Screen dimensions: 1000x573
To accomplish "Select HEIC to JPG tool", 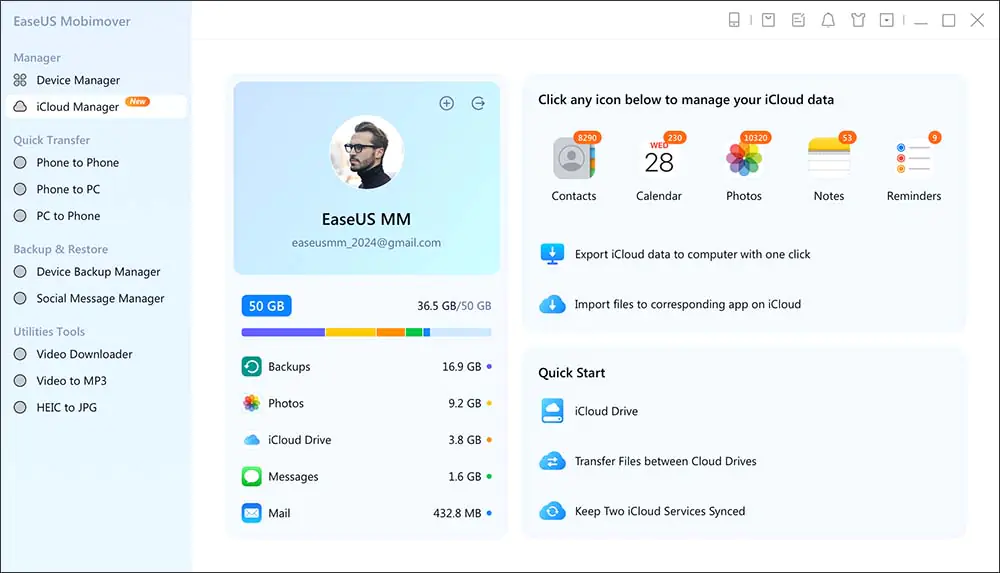I will coord(66,408).
